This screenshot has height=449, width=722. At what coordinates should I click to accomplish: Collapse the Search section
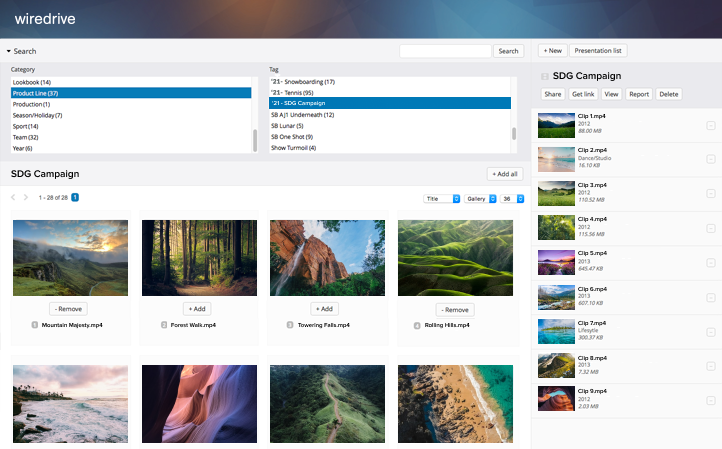click(x=9, y=51)
